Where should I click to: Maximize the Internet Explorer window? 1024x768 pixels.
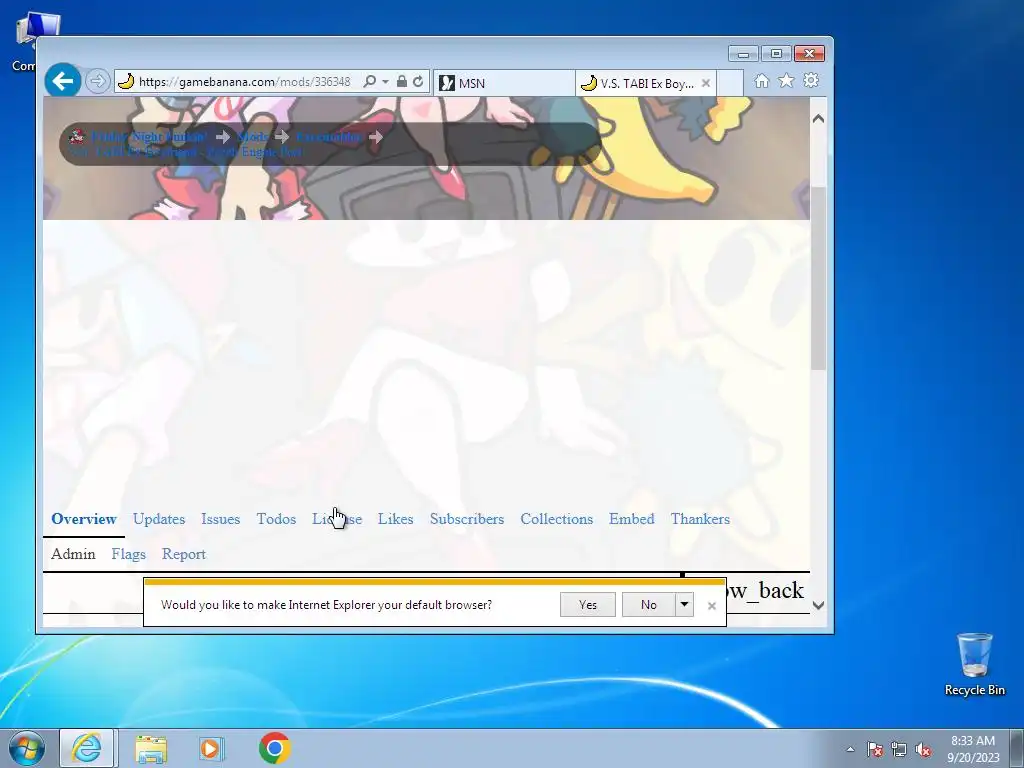click(776, 54)
